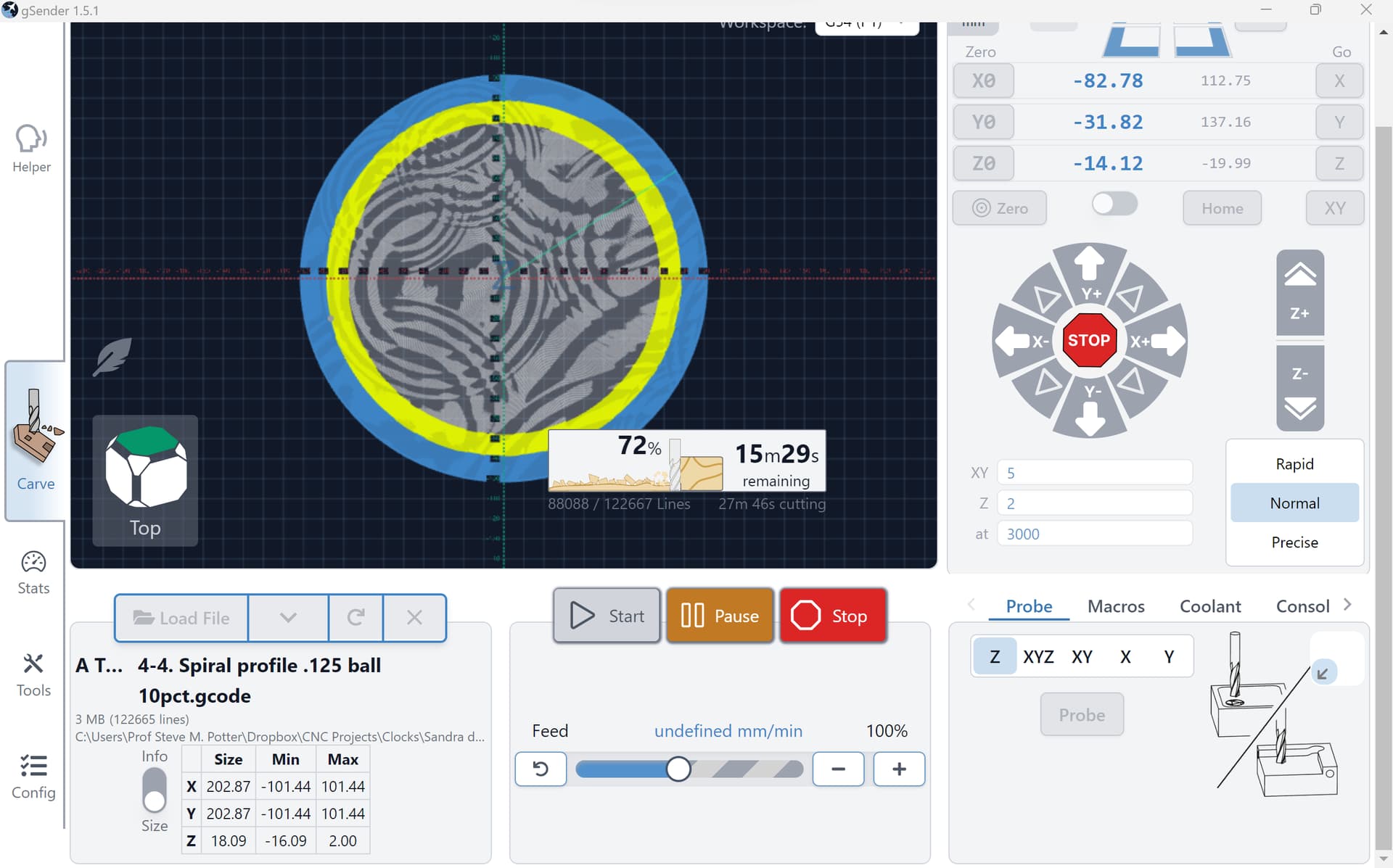Go to XY zero
Screen dimensions: 1393x868
tap(1335, 208)
